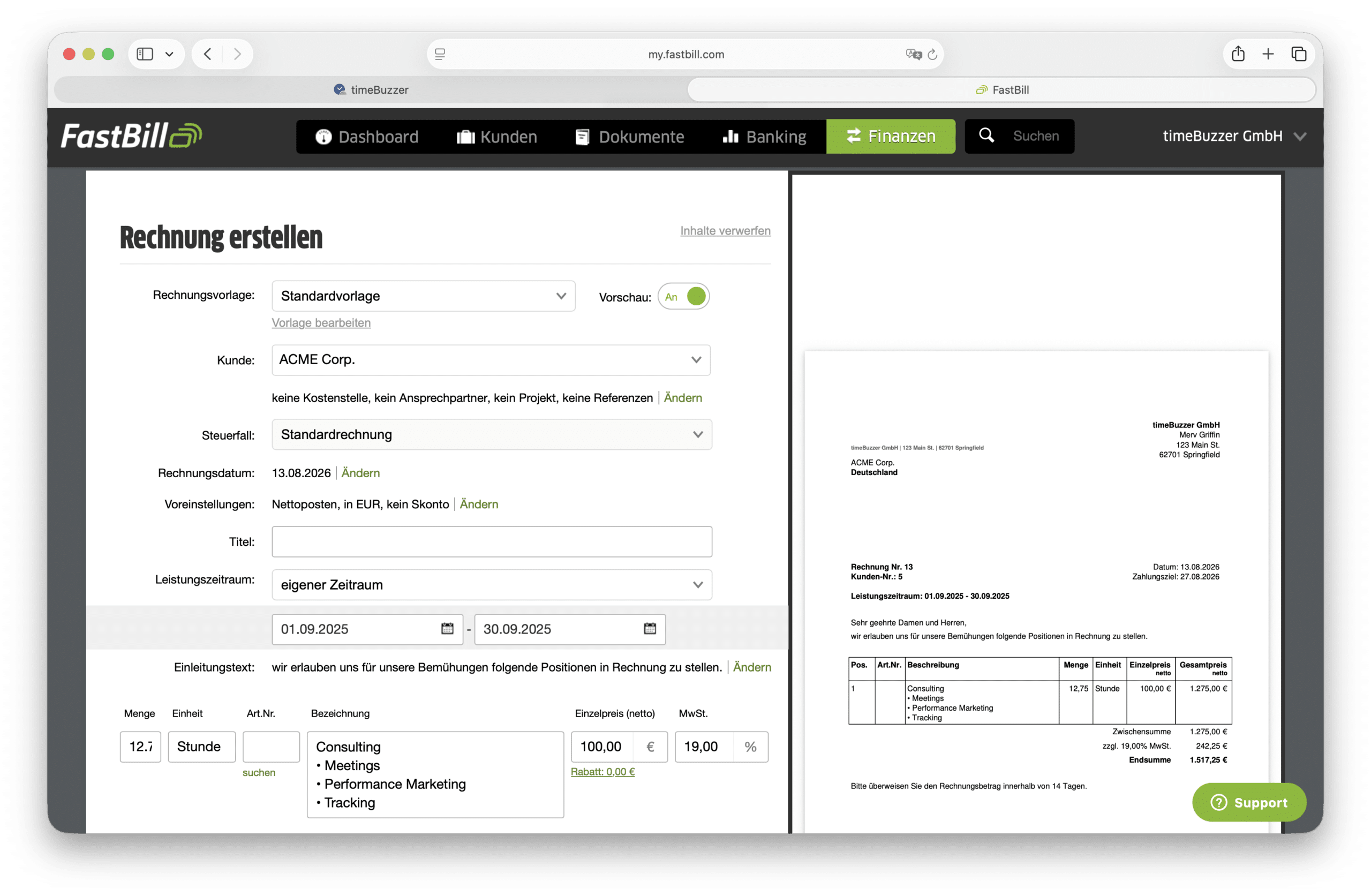Click the FastBill logo
This screenshot has height=896, width=1371.
131,136
